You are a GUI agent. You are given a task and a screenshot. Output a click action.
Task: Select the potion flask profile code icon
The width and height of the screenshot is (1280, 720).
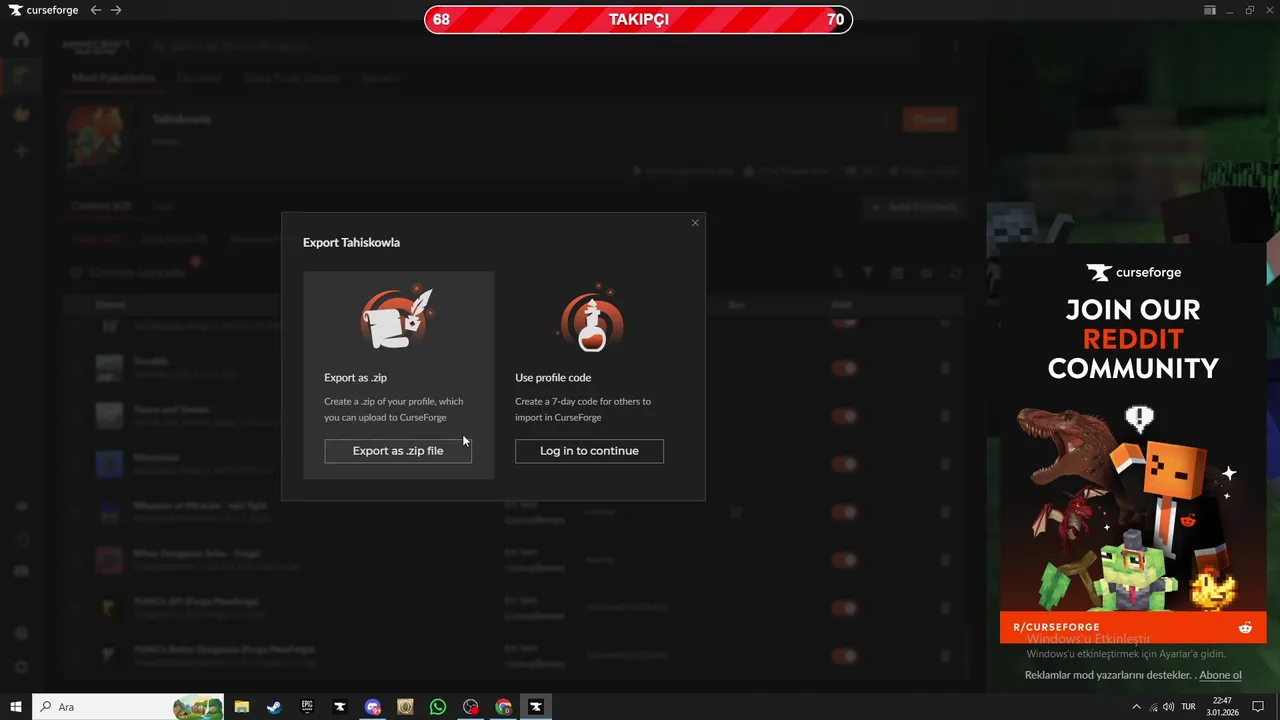pos(589,318)
